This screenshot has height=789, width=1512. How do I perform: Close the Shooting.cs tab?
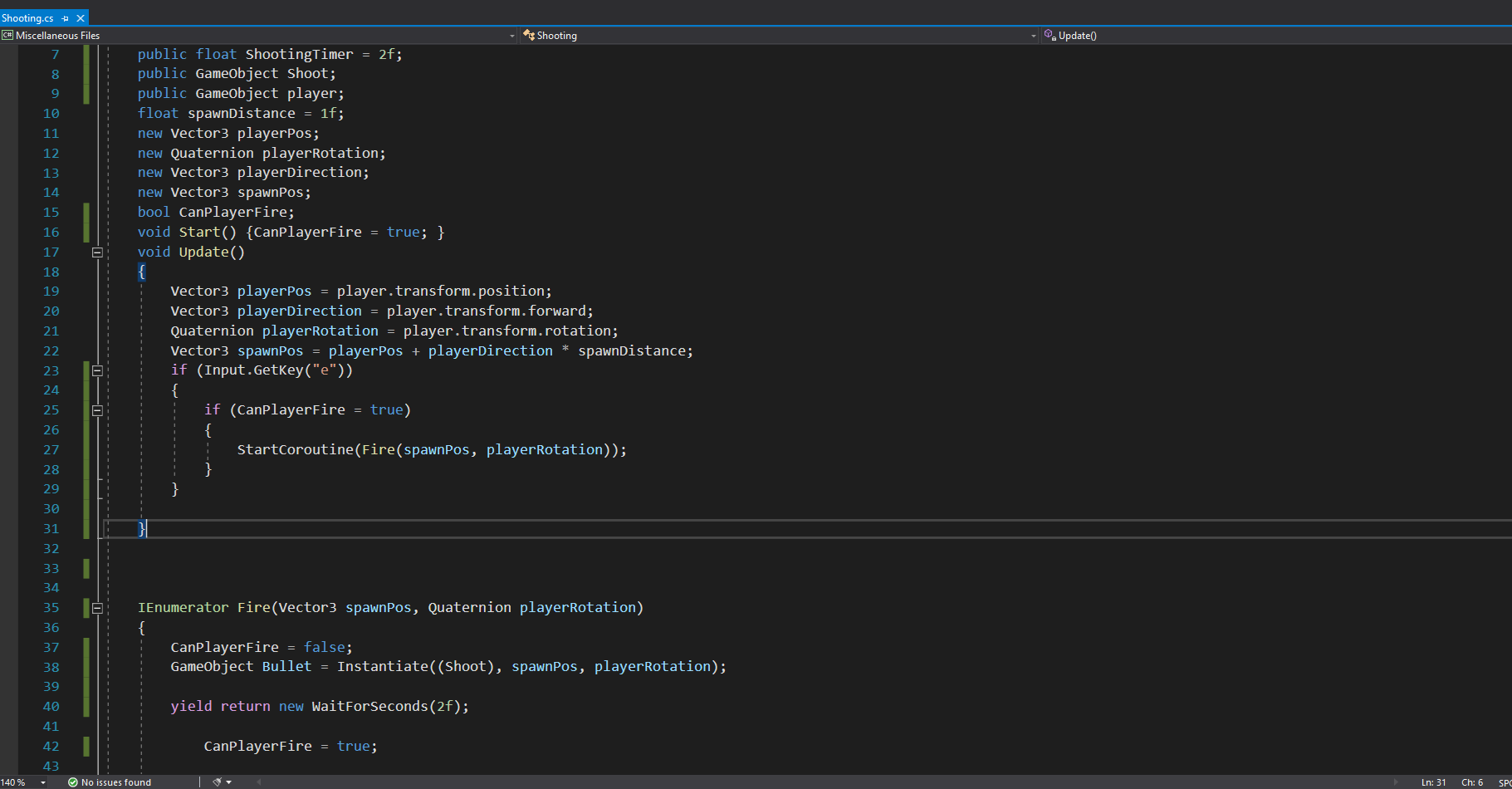pyautogui.click(x=81, y=18)
